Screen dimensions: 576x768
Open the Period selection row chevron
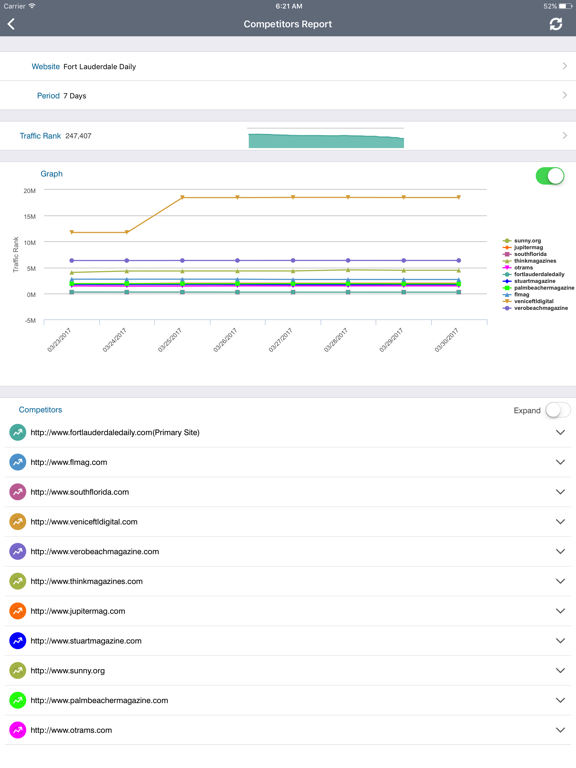click(x=565, y=95)
